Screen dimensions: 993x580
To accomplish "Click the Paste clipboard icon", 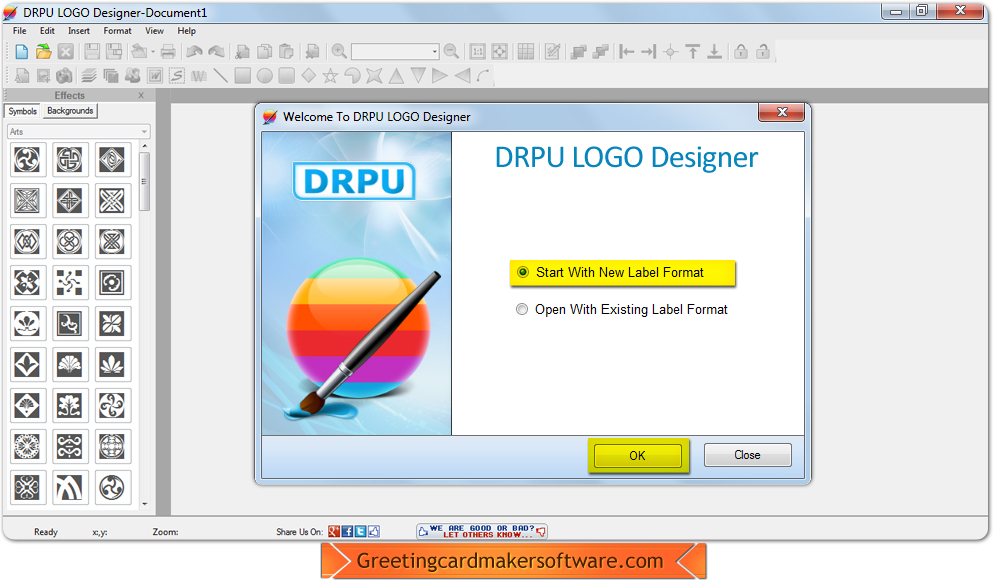I will (286, 52).
